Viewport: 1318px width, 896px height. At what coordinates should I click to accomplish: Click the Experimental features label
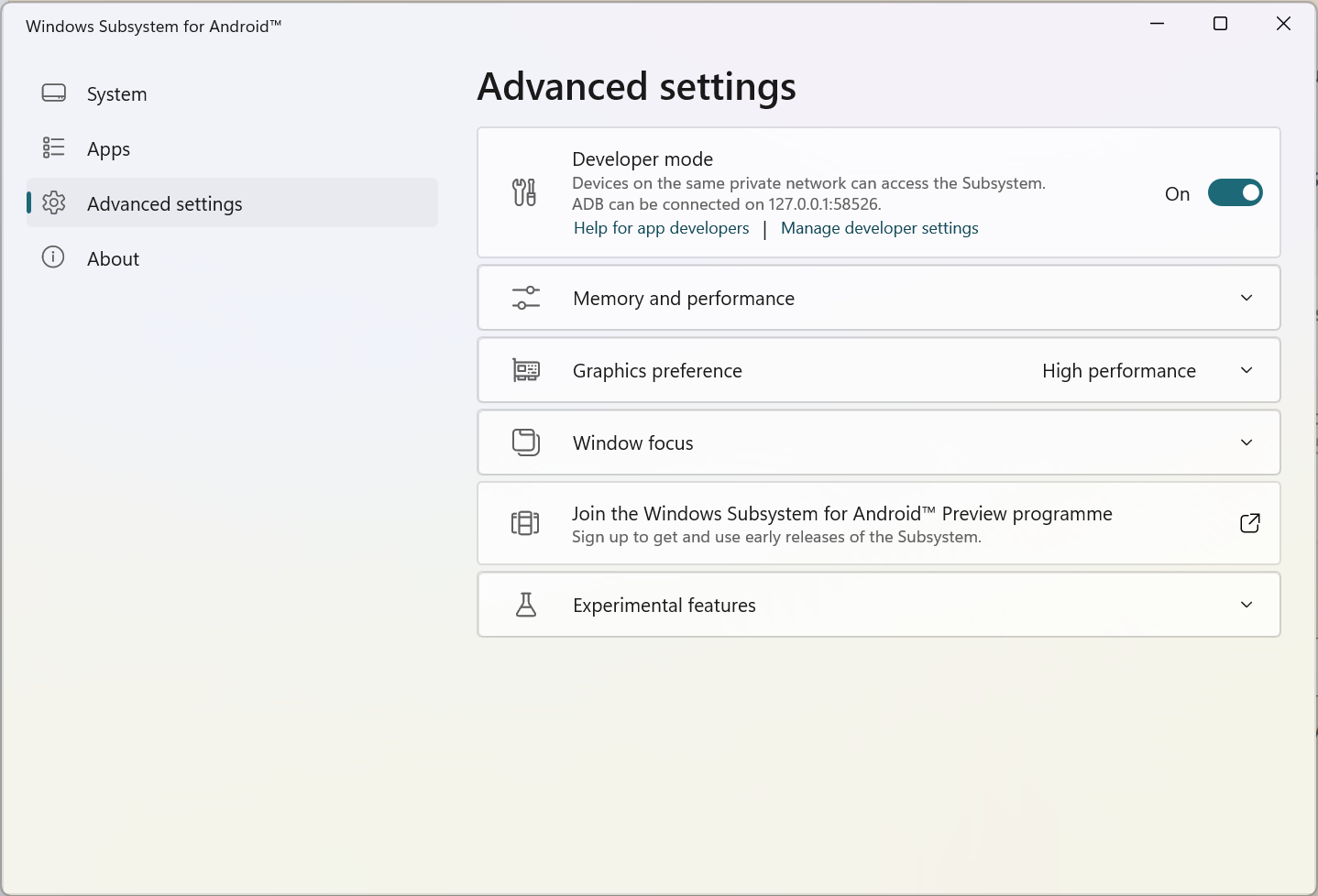(664, 606)
